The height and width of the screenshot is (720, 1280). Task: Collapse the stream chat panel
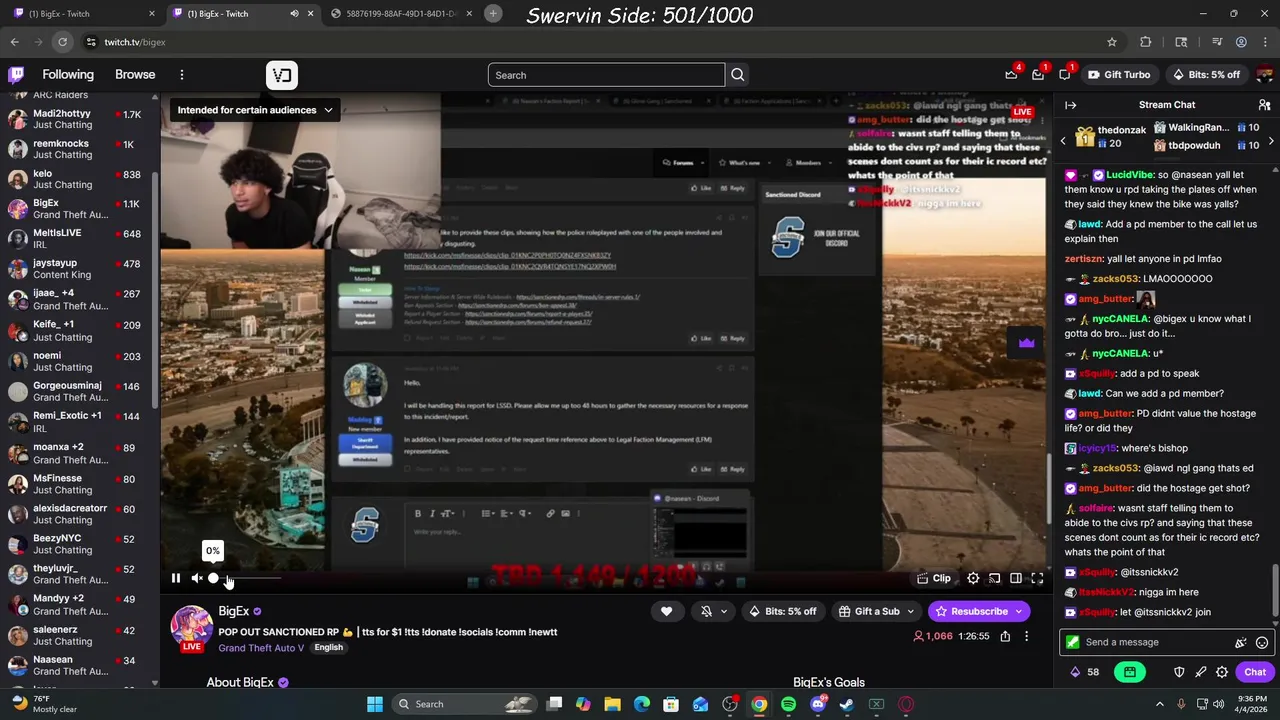click(x=1070, y=105)
